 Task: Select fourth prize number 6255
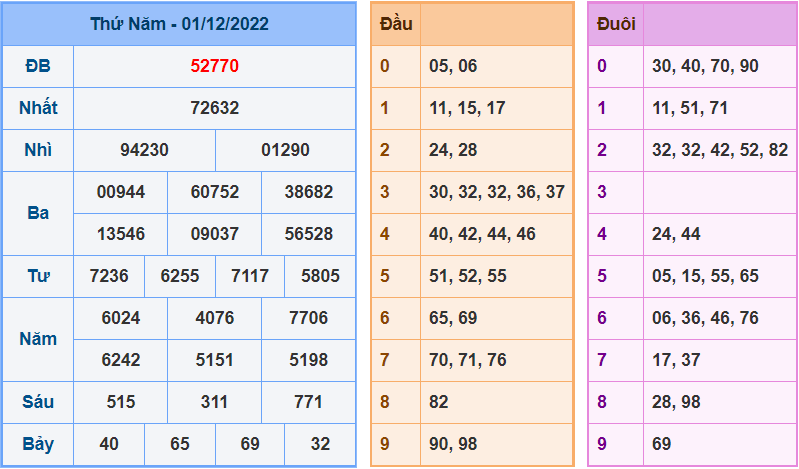coord(180,276)
